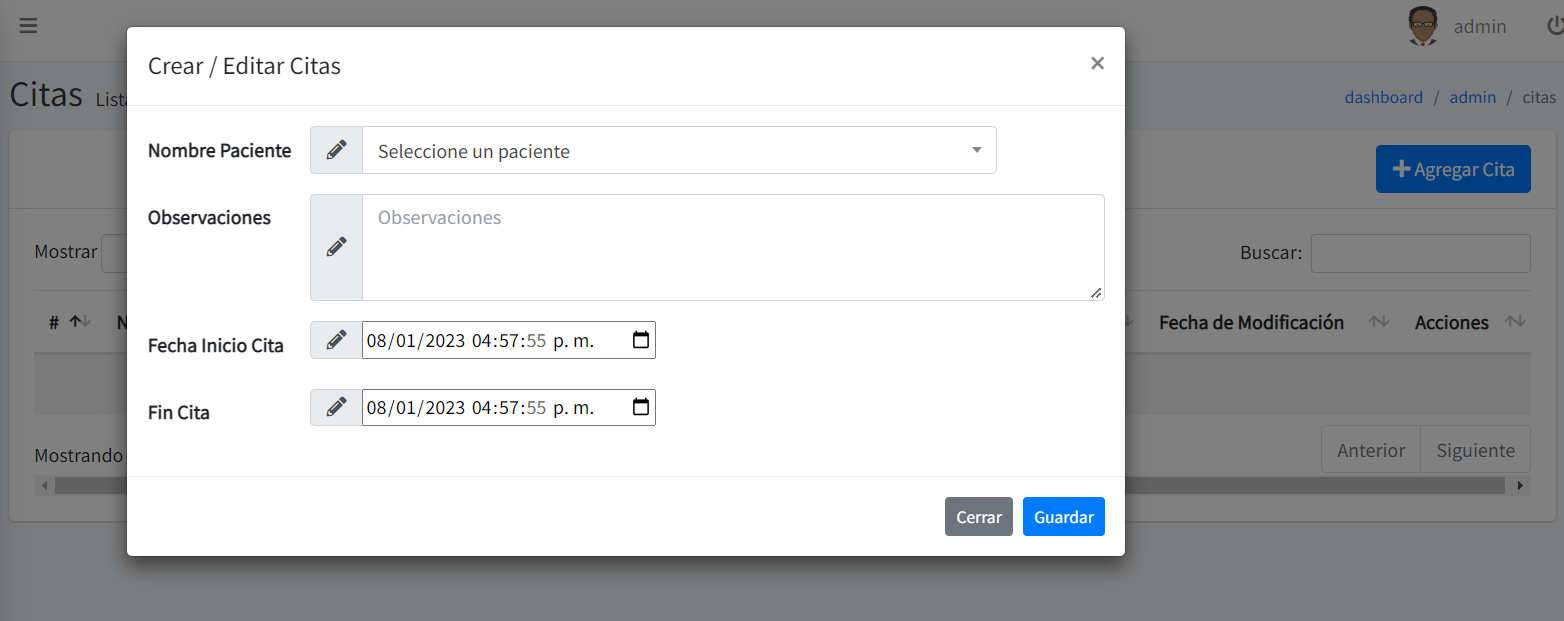Image resolution: width=1564 pixels, height=621 pixels.
Task: Click the Buscar search input field
Action: coord(1420,253)
